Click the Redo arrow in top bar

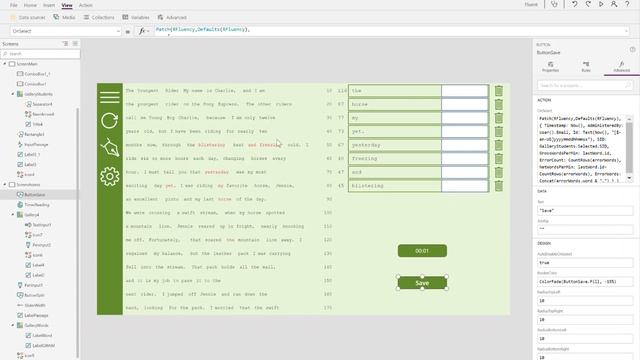coord(588,4)
